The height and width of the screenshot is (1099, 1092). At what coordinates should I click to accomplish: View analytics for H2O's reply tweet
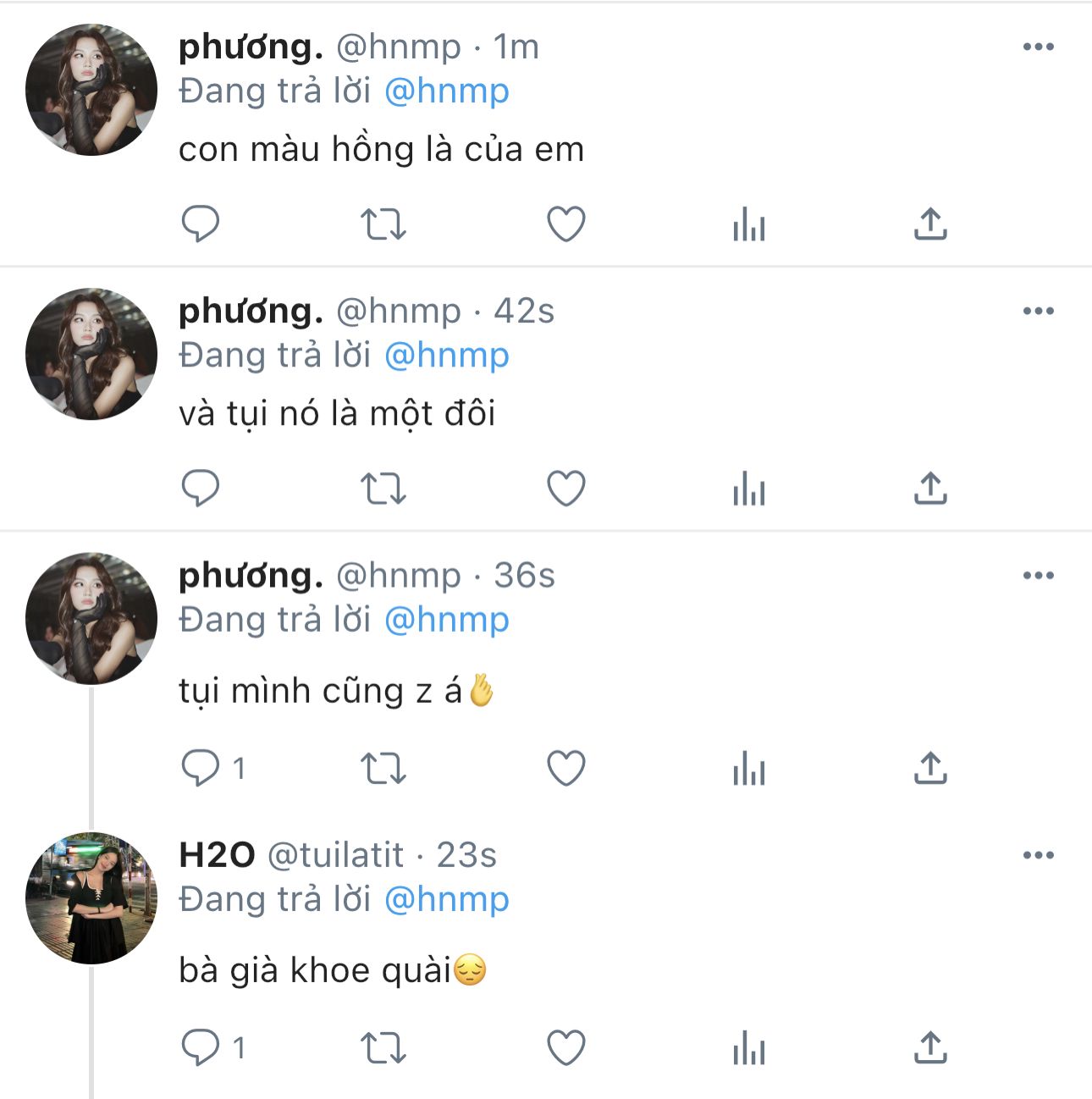748,1048
